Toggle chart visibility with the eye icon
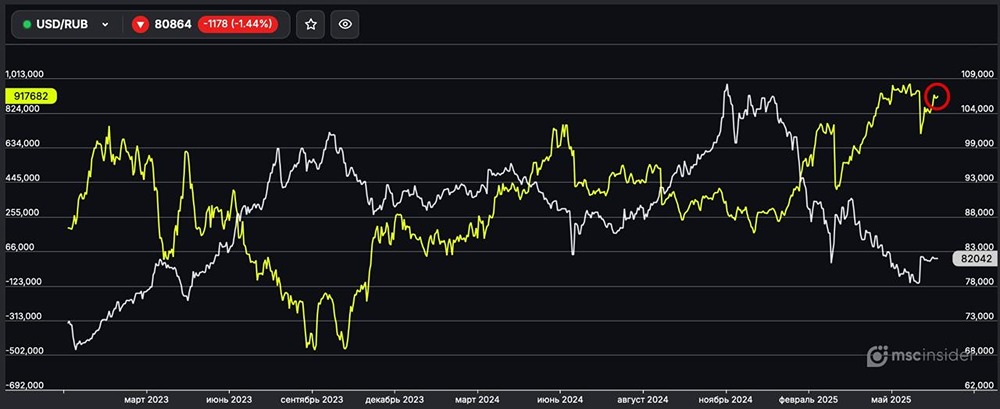 pos(345,25)
